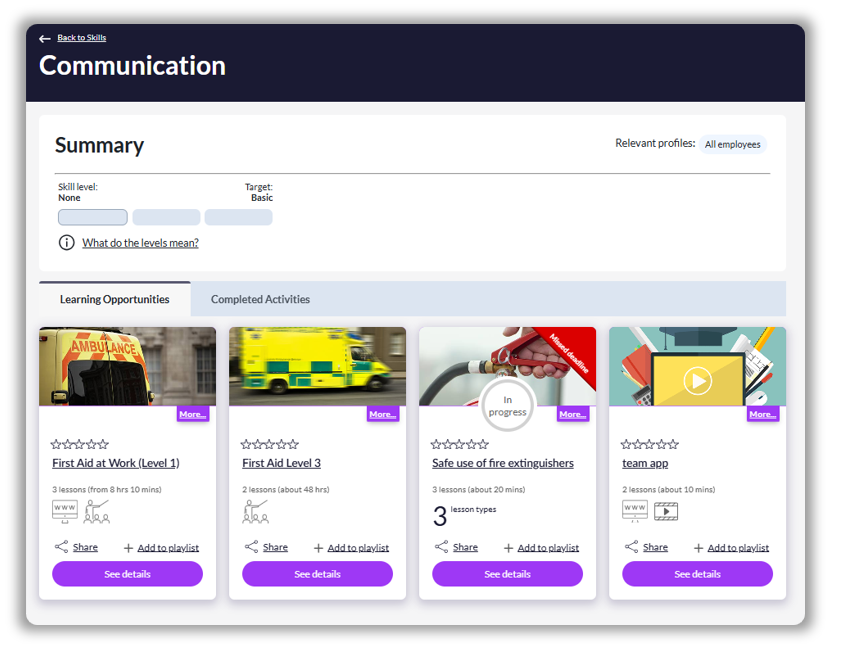Screen dimensions: 844x655
Task: Click share icon on First Aid at Work card
Action: 61,547
